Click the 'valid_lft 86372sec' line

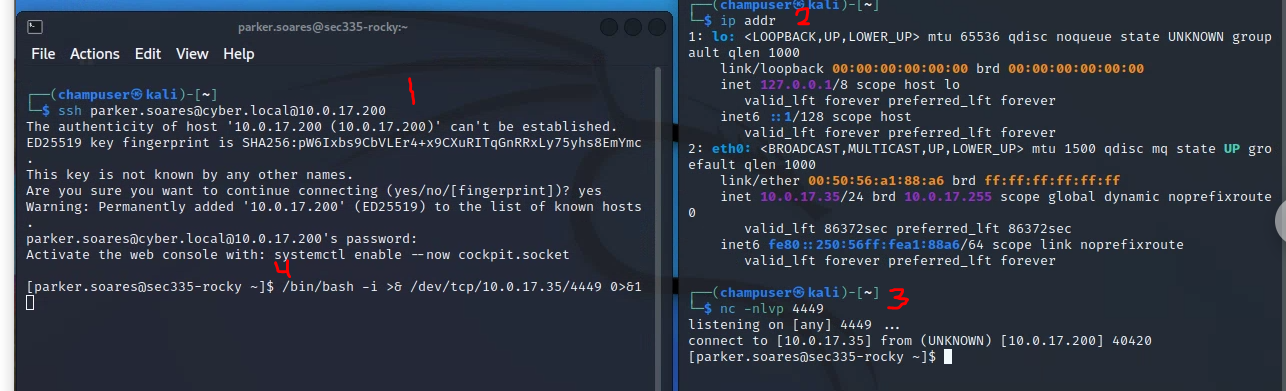pos(908,228)
